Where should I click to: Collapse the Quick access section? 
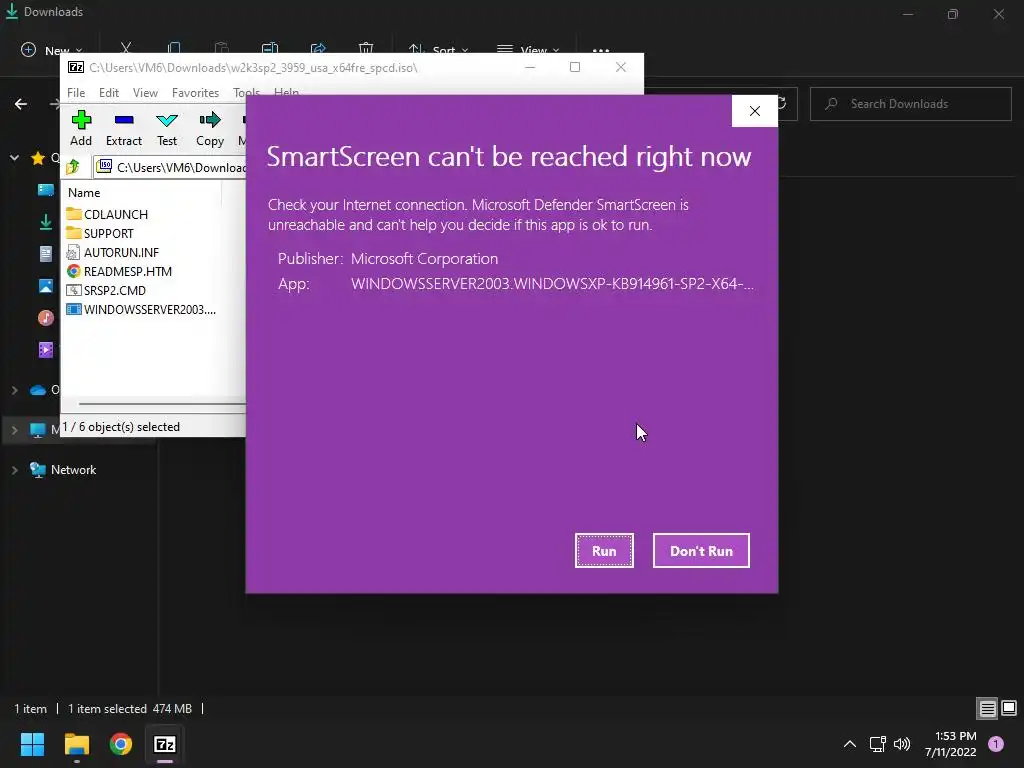tap(14, 157)
